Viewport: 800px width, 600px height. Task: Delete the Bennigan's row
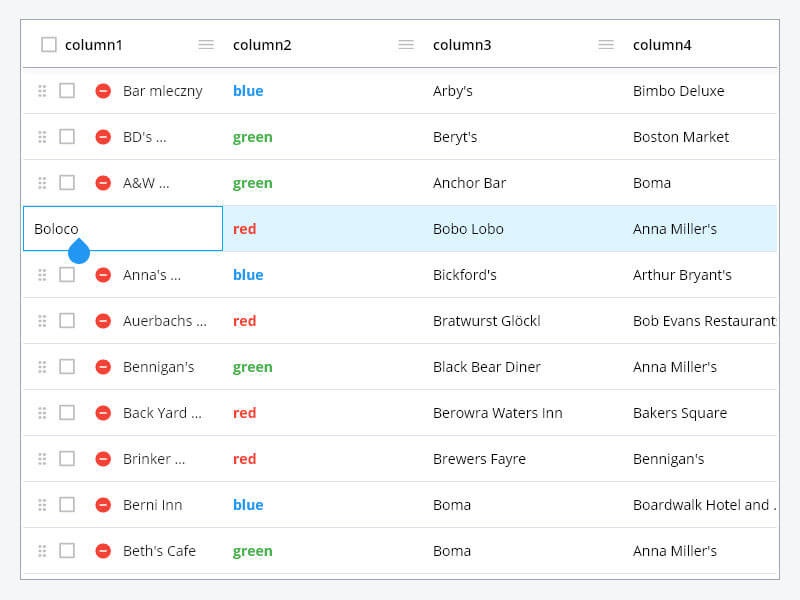(102, 366)
